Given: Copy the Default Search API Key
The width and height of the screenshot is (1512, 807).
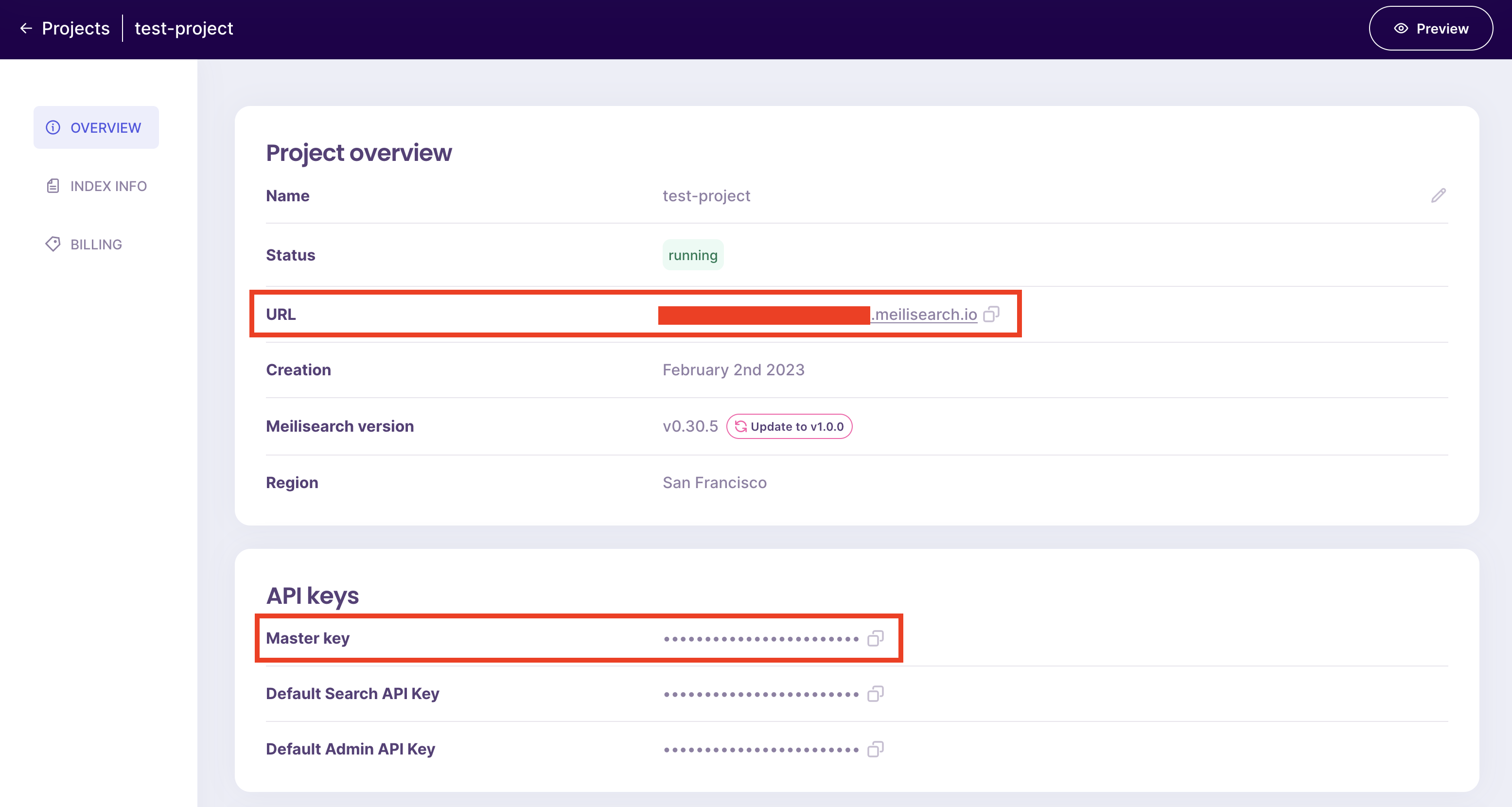Looking at the screenshot, I should pos(875,694).
